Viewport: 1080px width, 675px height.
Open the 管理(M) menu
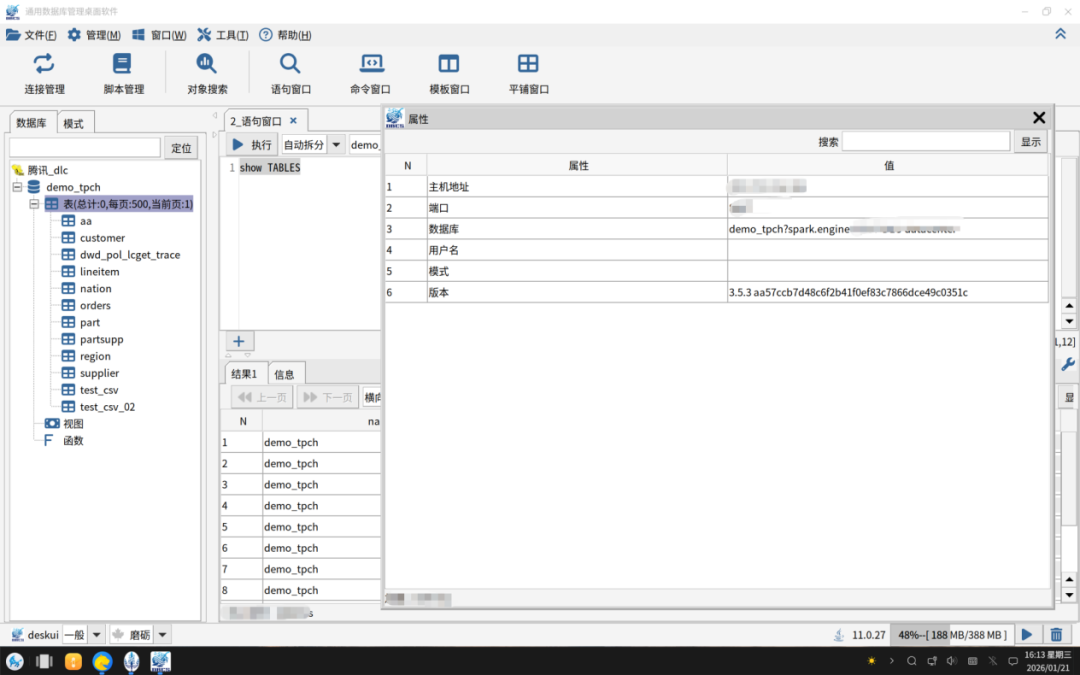click(94, 34)
